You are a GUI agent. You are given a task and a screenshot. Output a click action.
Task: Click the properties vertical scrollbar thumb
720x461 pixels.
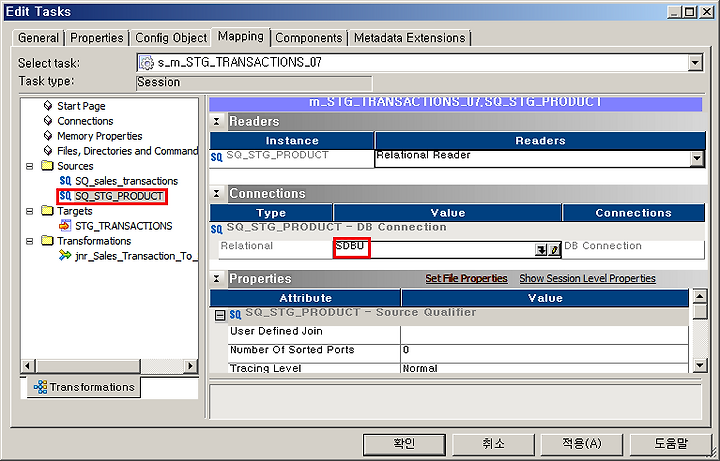(699, 312)
